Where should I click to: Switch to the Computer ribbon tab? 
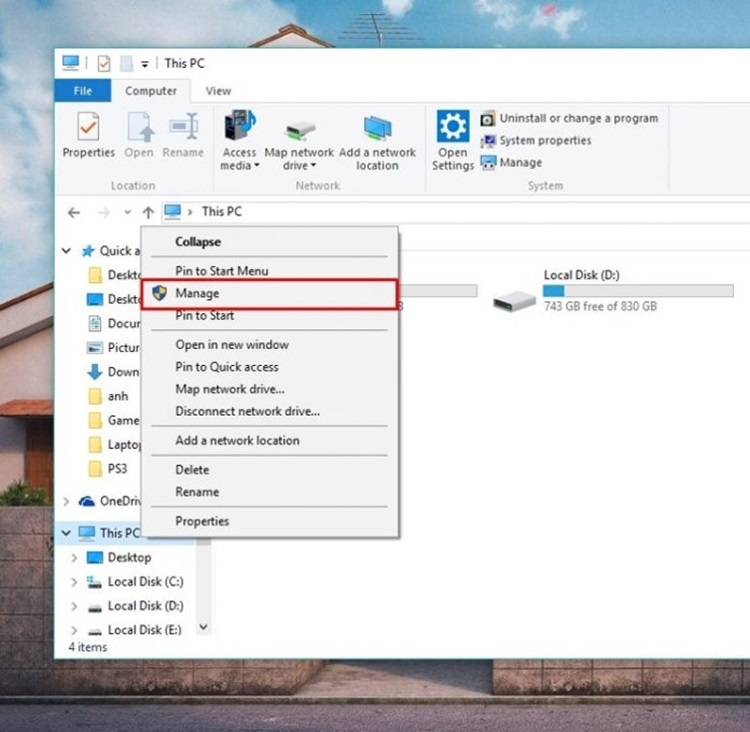(151, 90)
